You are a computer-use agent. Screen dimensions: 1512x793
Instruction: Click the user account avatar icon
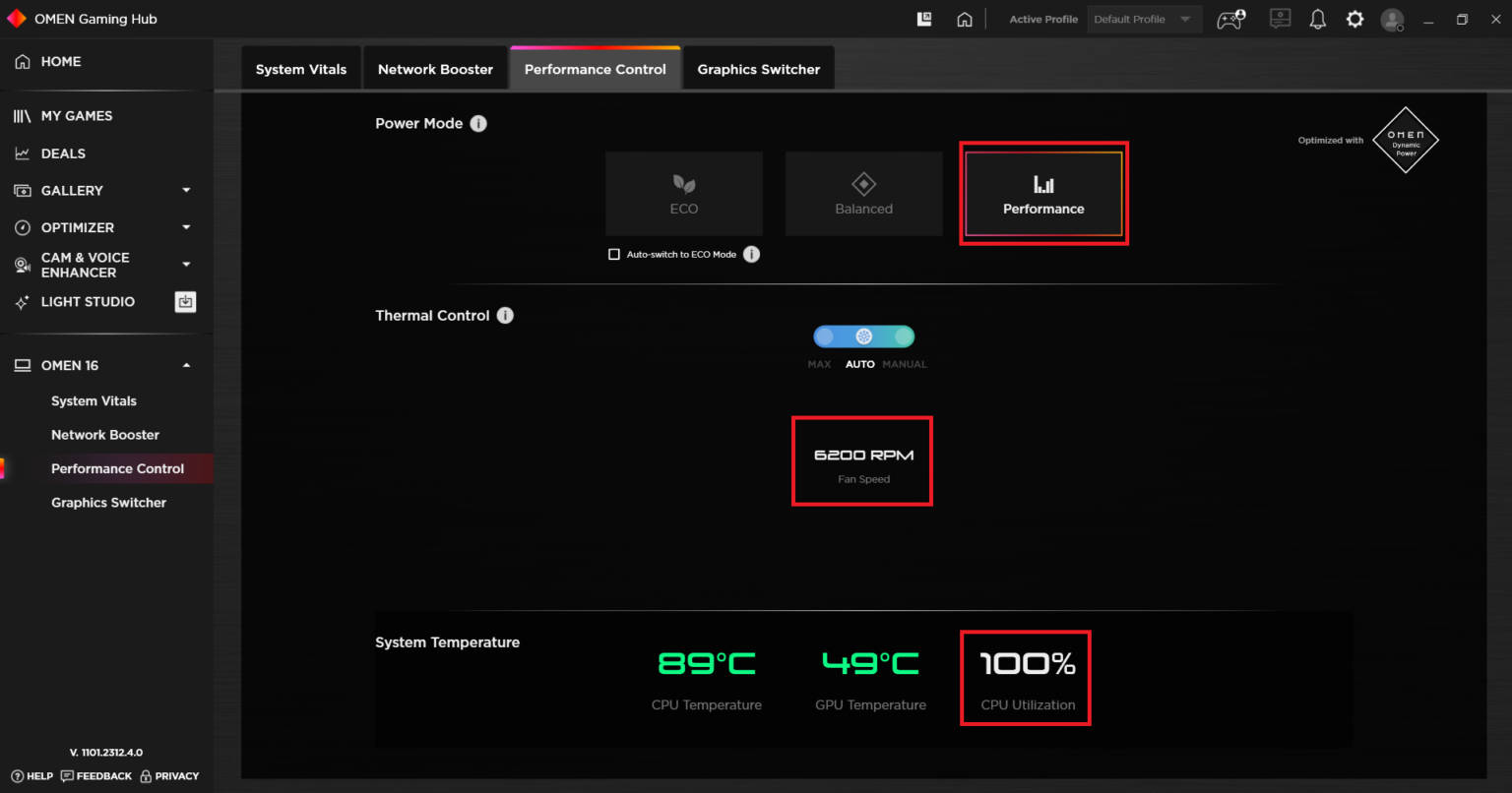[x=1392, y=20]
